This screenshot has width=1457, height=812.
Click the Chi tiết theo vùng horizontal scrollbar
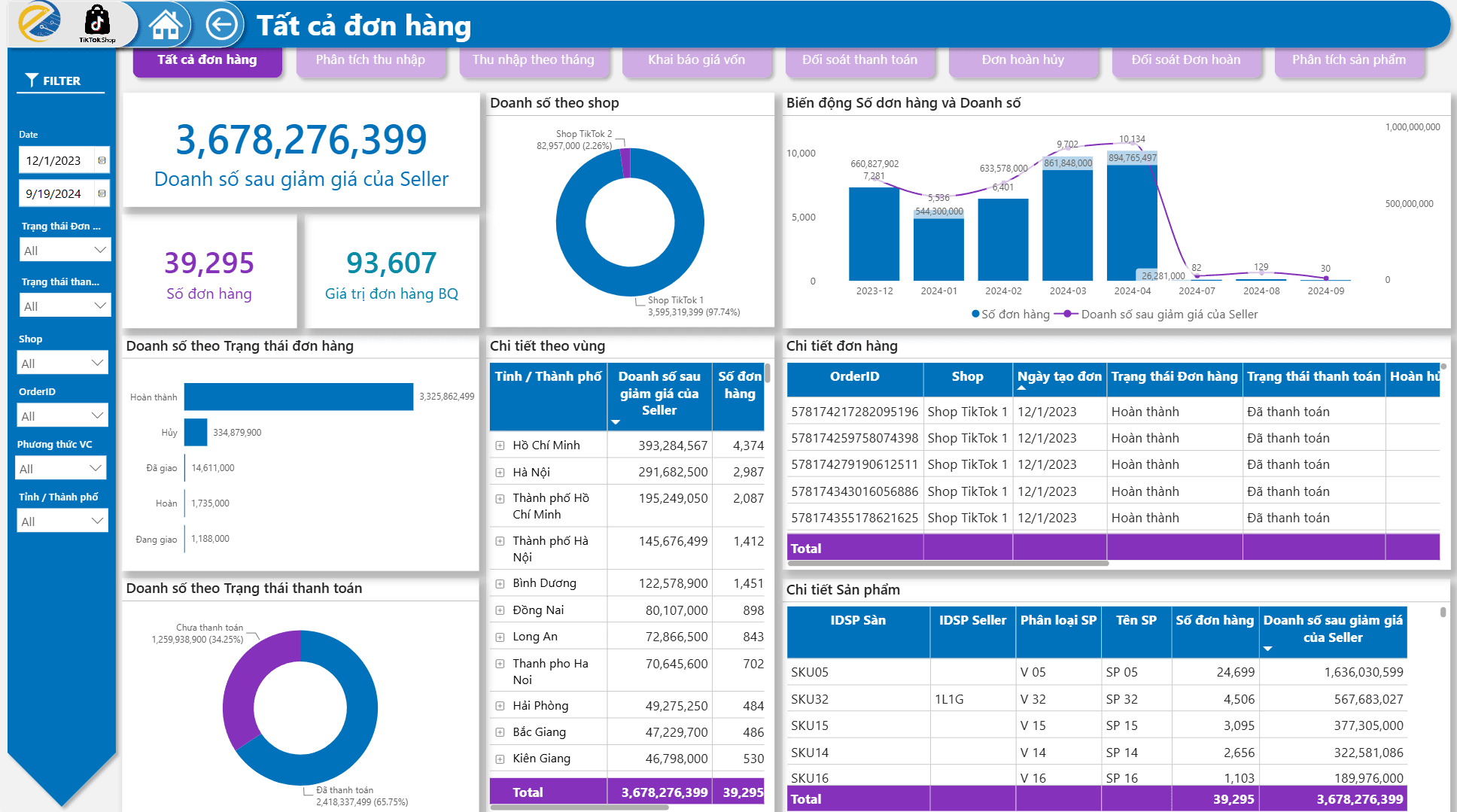(x=579, y=807)
